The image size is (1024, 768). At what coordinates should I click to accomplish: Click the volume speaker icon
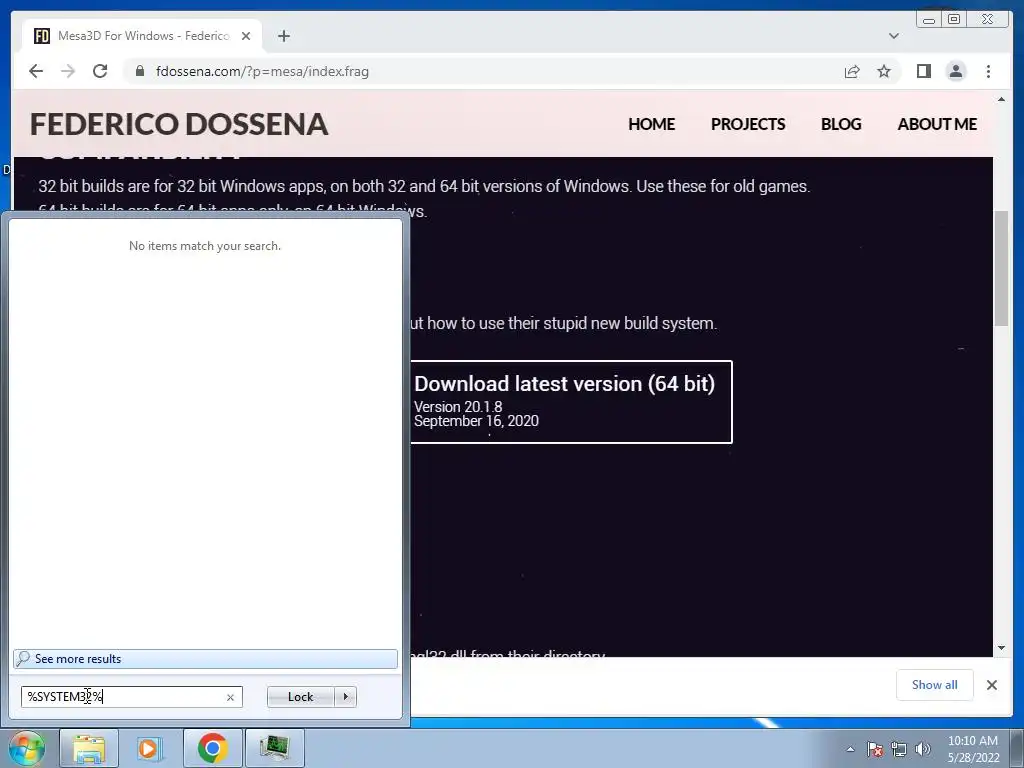[923, 749]
